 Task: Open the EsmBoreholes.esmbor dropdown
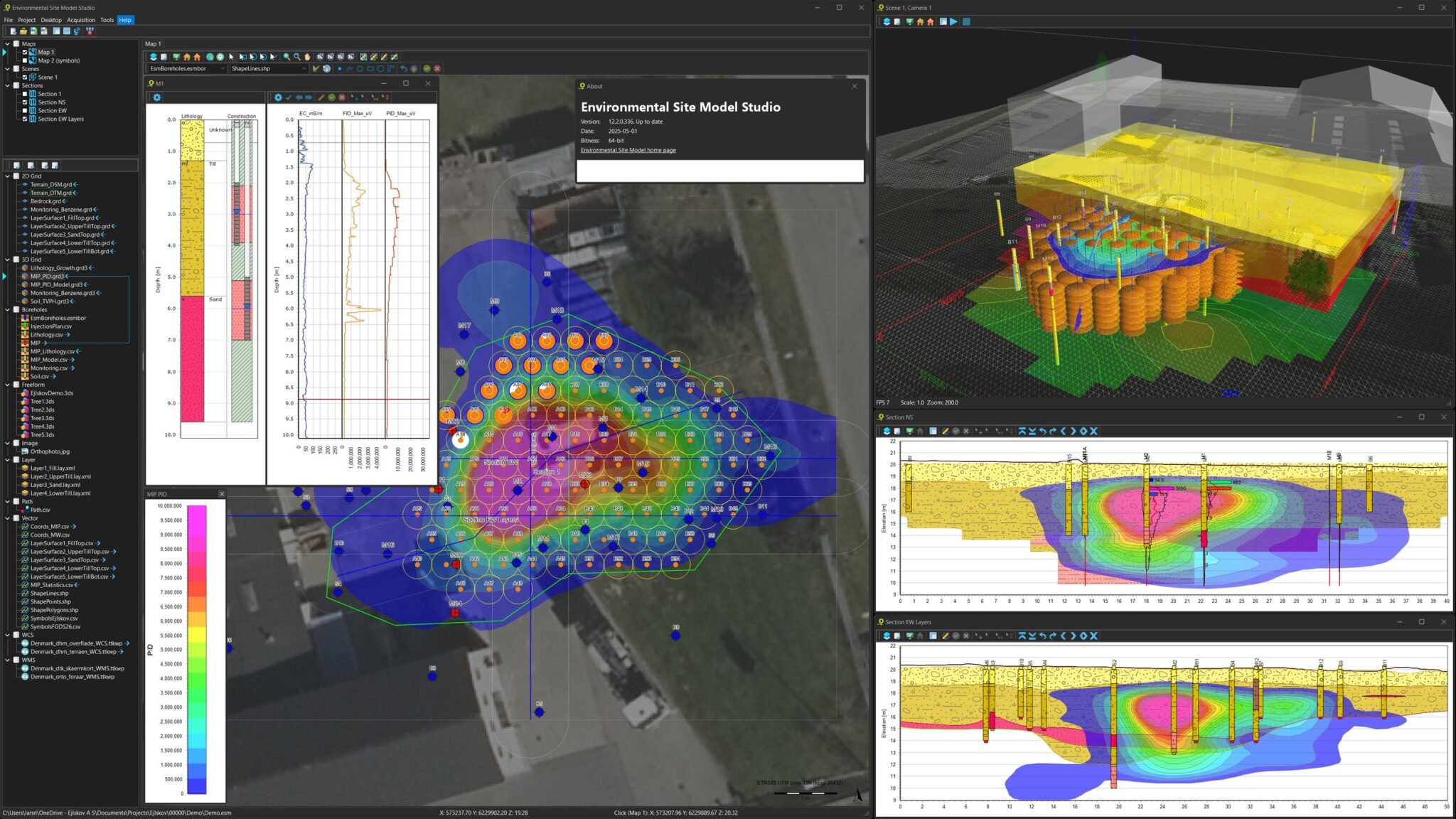(222, 69)
